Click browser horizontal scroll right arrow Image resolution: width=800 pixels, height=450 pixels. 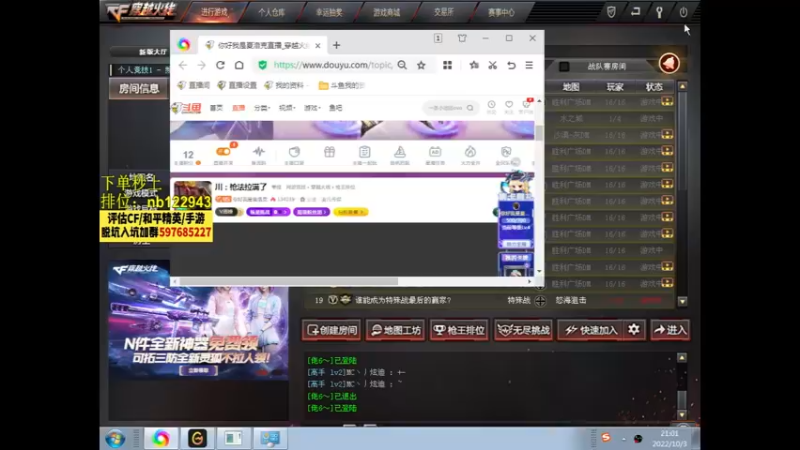pyautogui.click(x=530, y=281)
